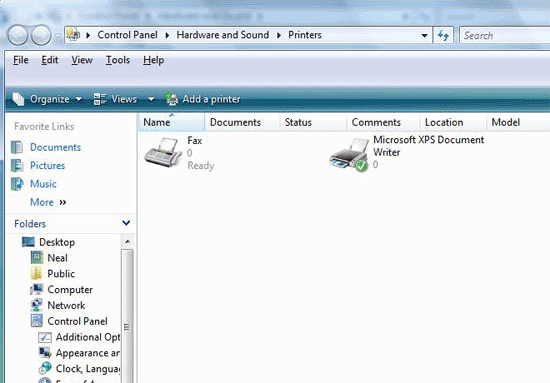
Task: Open the Views dropdown arrow
Action: (151, 99)
